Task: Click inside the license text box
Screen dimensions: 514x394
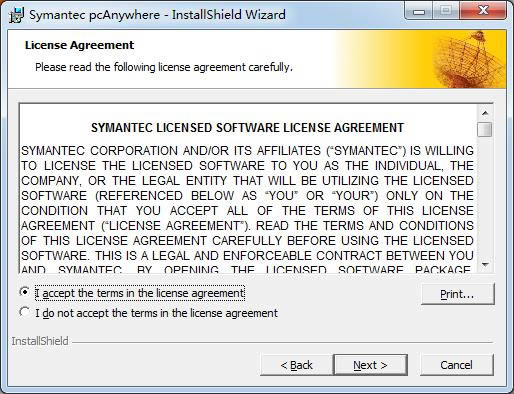Action: pyautogui.click(x=247, y=188)
